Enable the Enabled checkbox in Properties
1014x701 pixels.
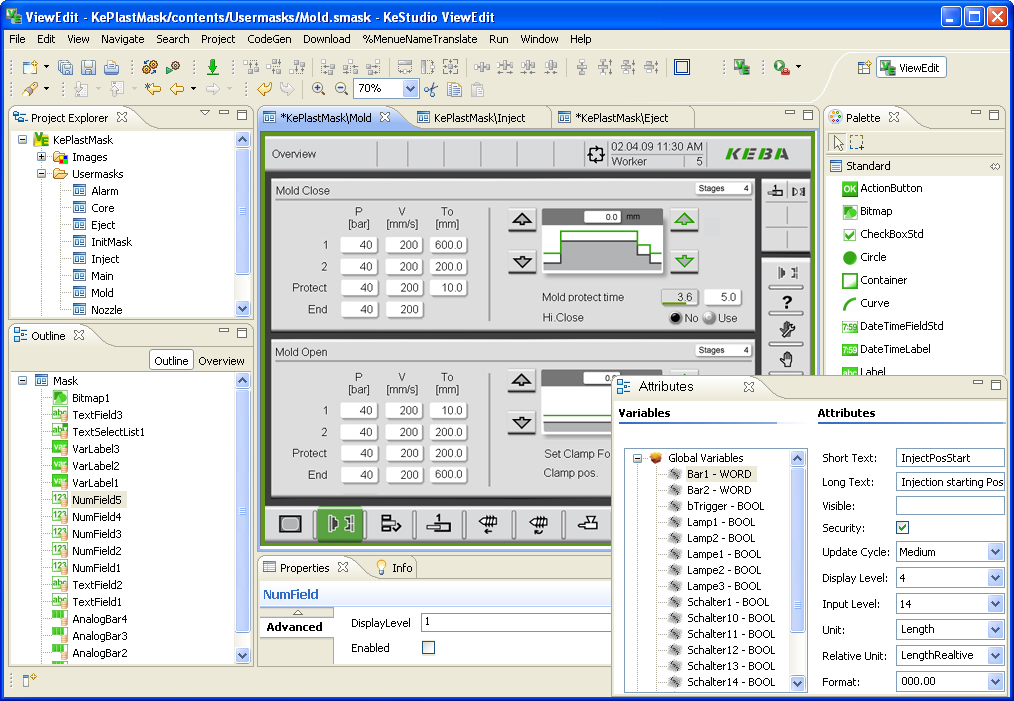click(x=428, y=647)
